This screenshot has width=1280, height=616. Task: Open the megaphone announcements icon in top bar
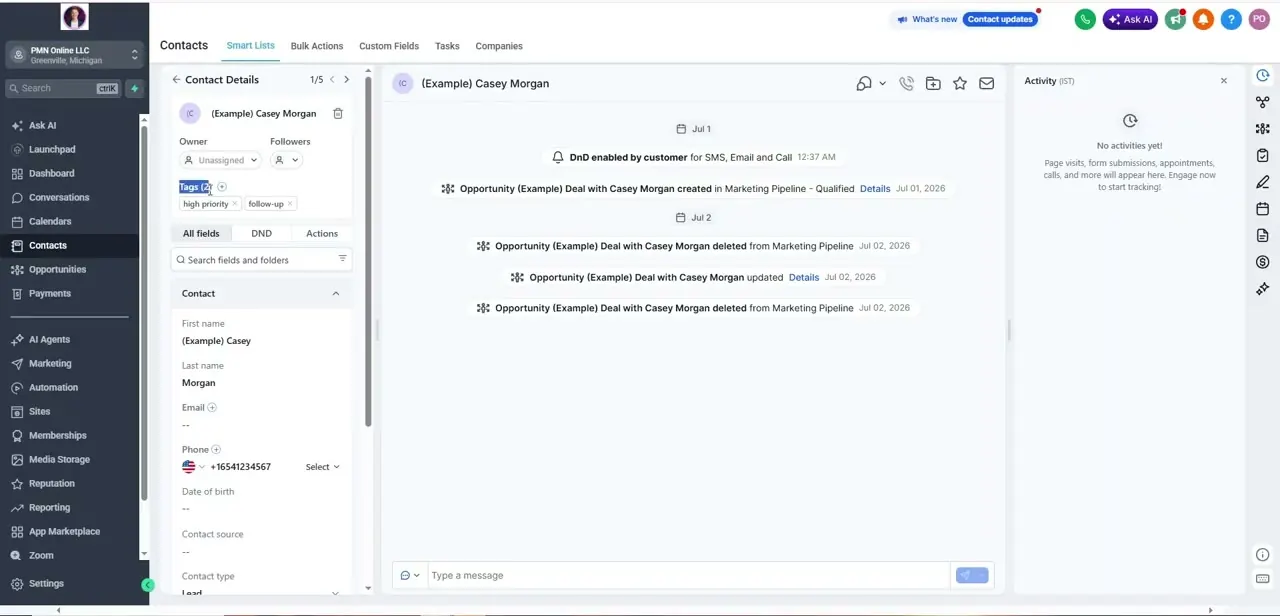pos(1176,19)
